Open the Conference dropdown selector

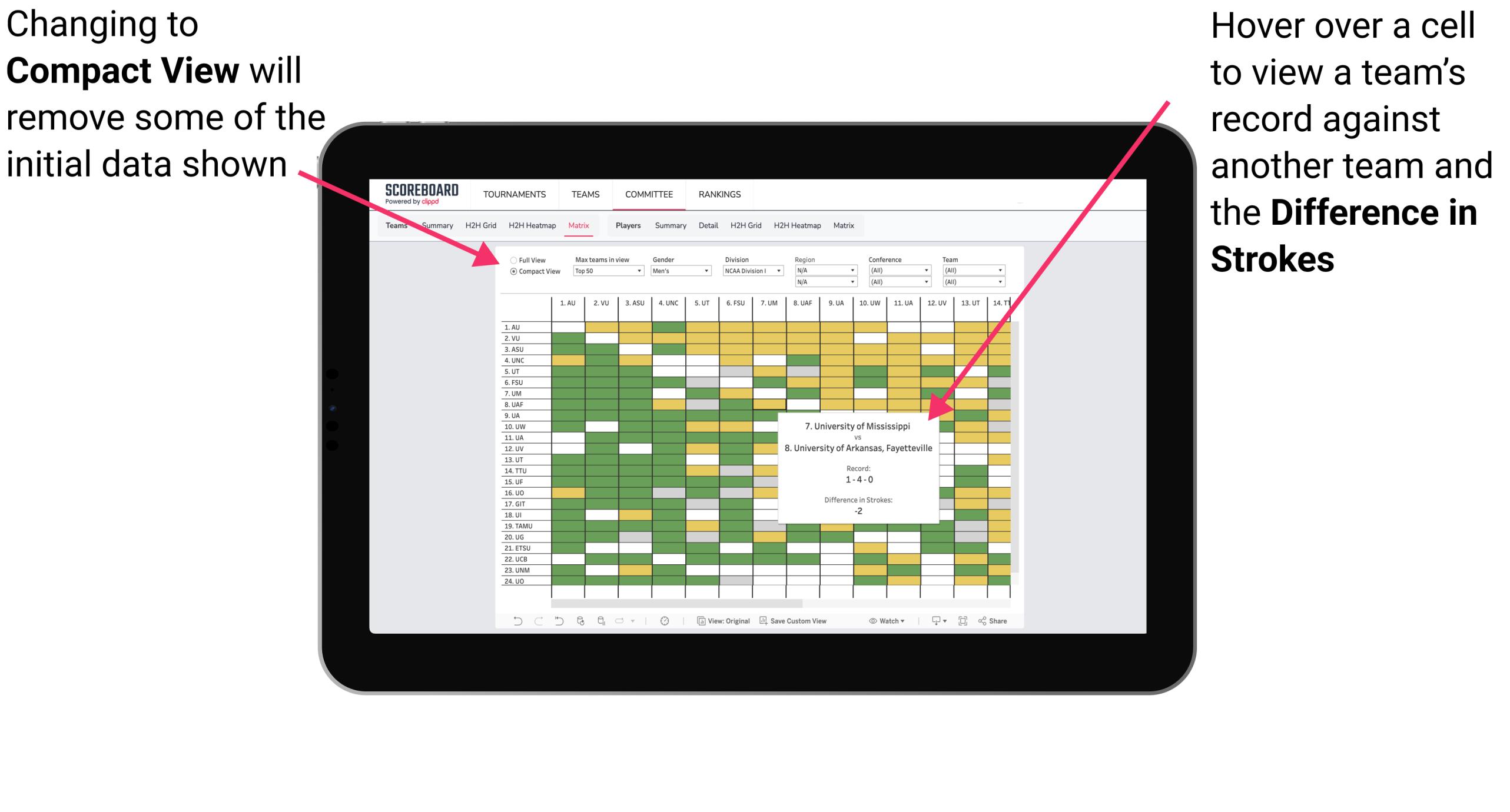[x=899, y=270]
